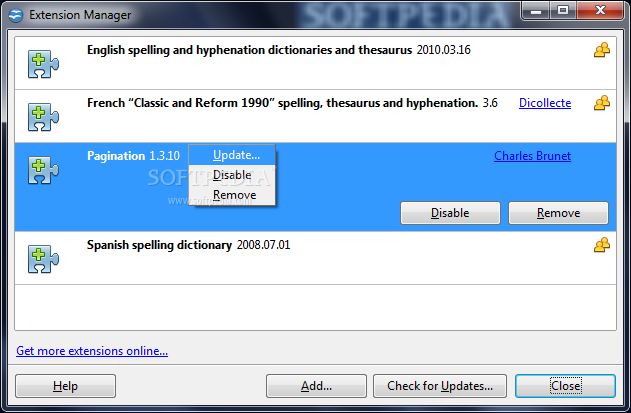Viewport: 631px width, 413px height.
Task: Click the Remove button for Pagination
Action: point(559,213)
